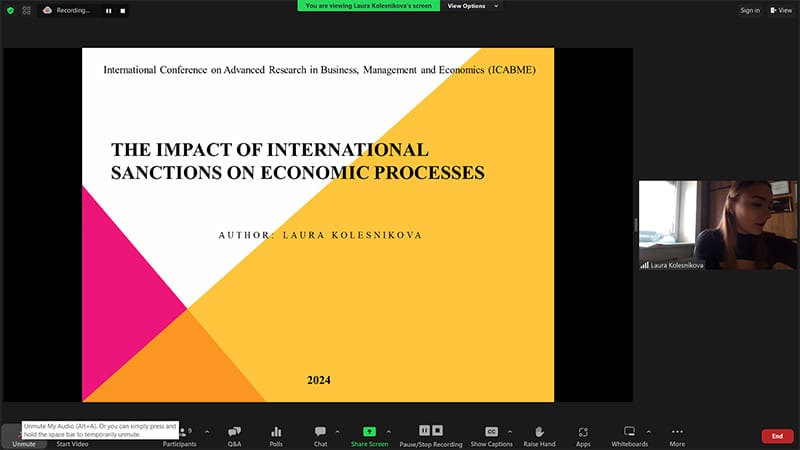This screenshot has width=800, height=450.
Task: Open the Polls panel
Action: click(x=275, y=435)
